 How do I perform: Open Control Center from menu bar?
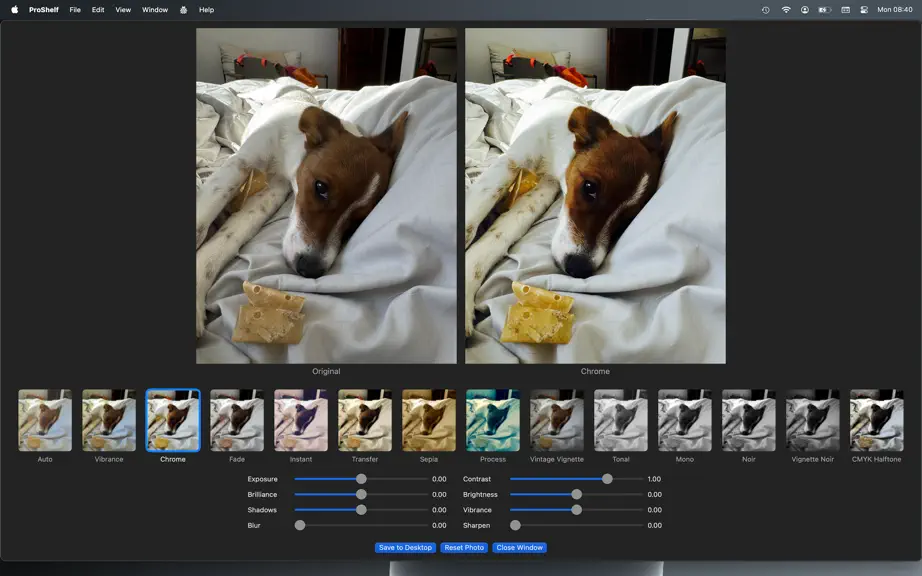pos(864,9)
